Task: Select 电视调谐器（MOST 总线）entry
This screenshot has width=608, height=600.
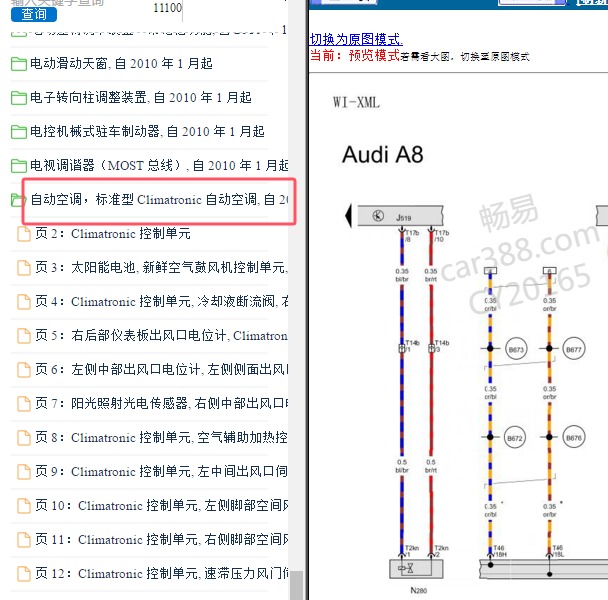Action: (159, 165)
